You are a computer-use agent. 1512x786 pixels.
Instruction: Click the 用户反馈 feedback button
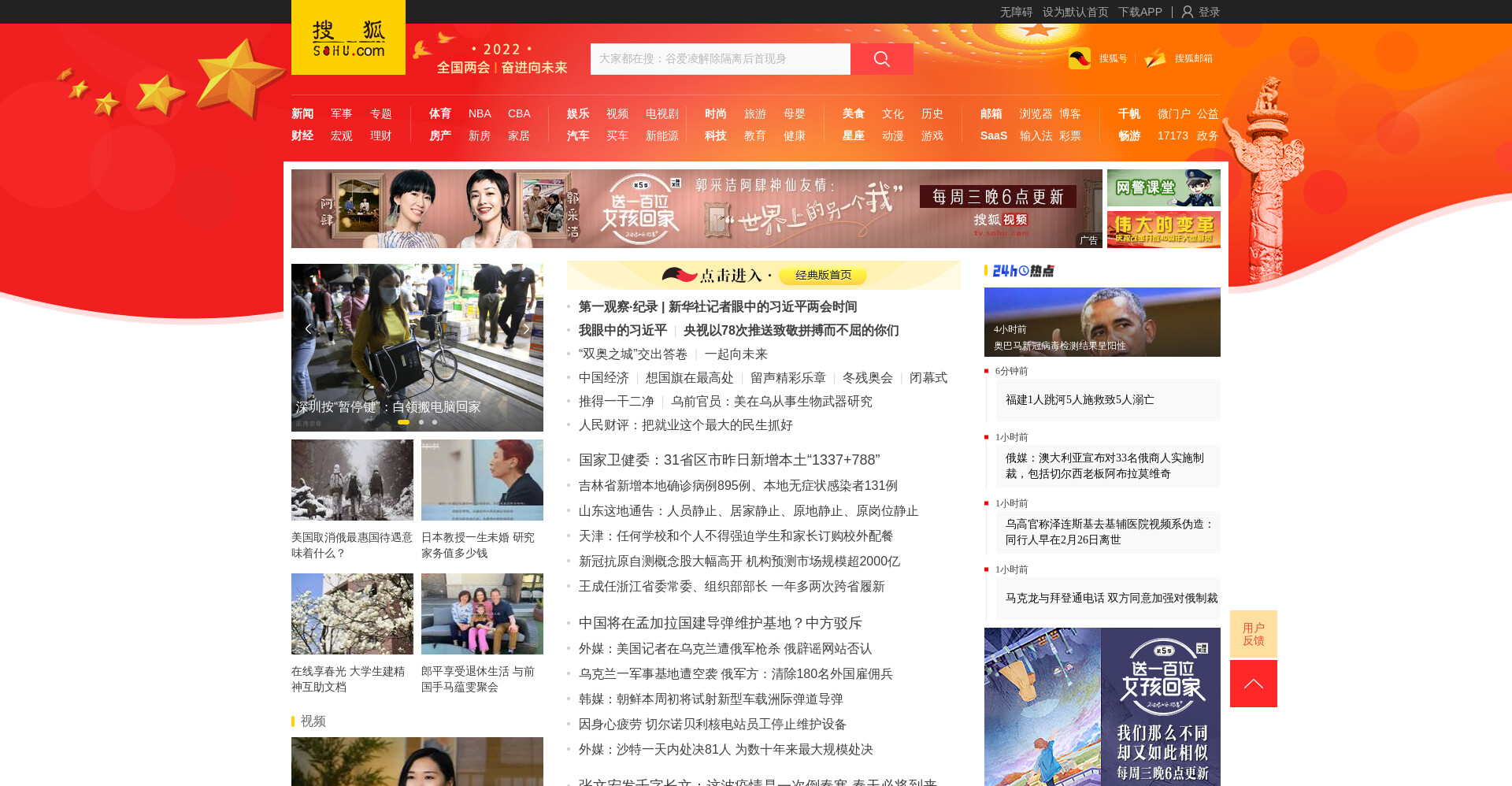1254,634
